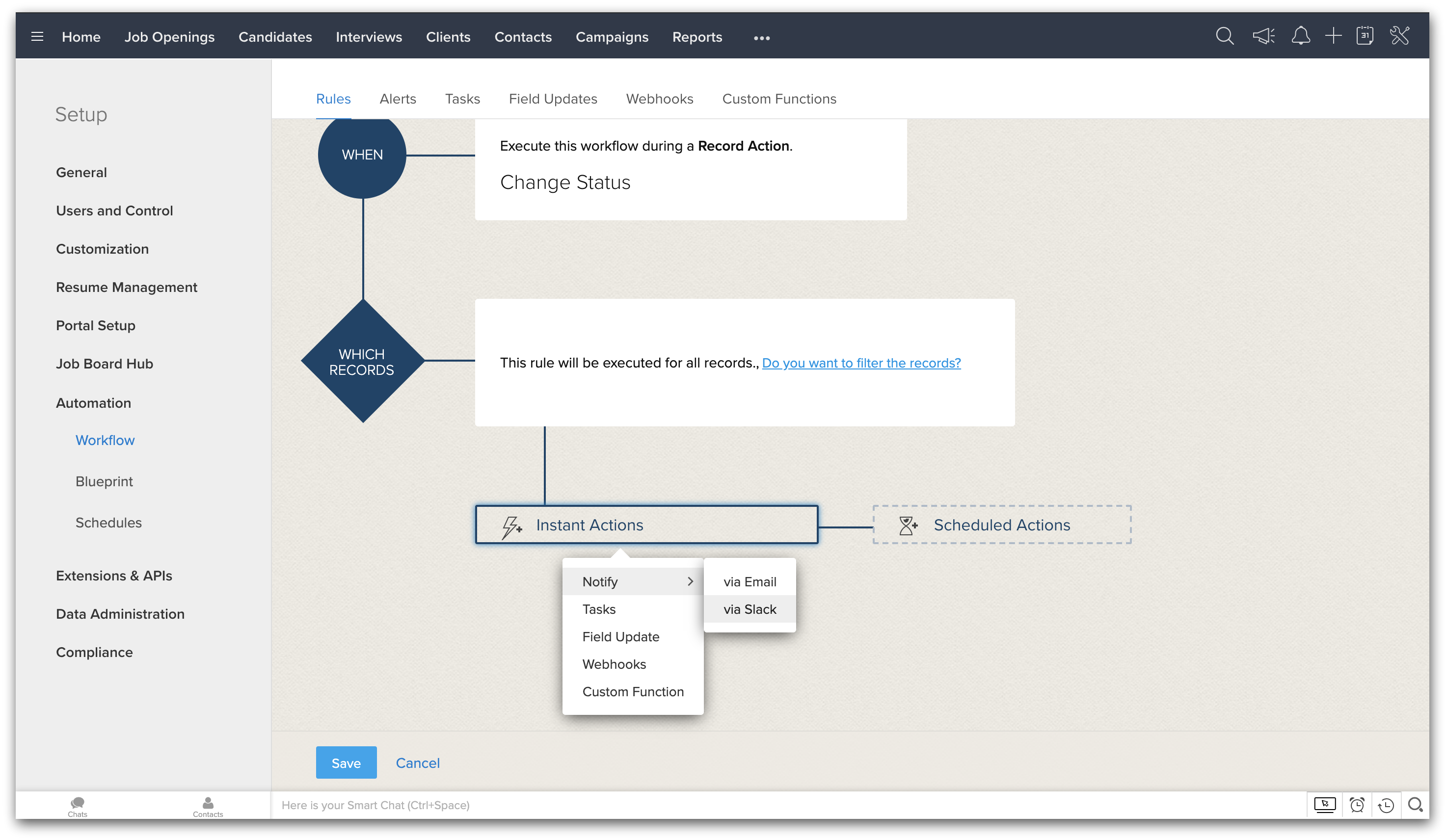This screenshot has height=840, width=1447.
Task: Open the Instant Actions dropdown box
Action: coord(646,525)
